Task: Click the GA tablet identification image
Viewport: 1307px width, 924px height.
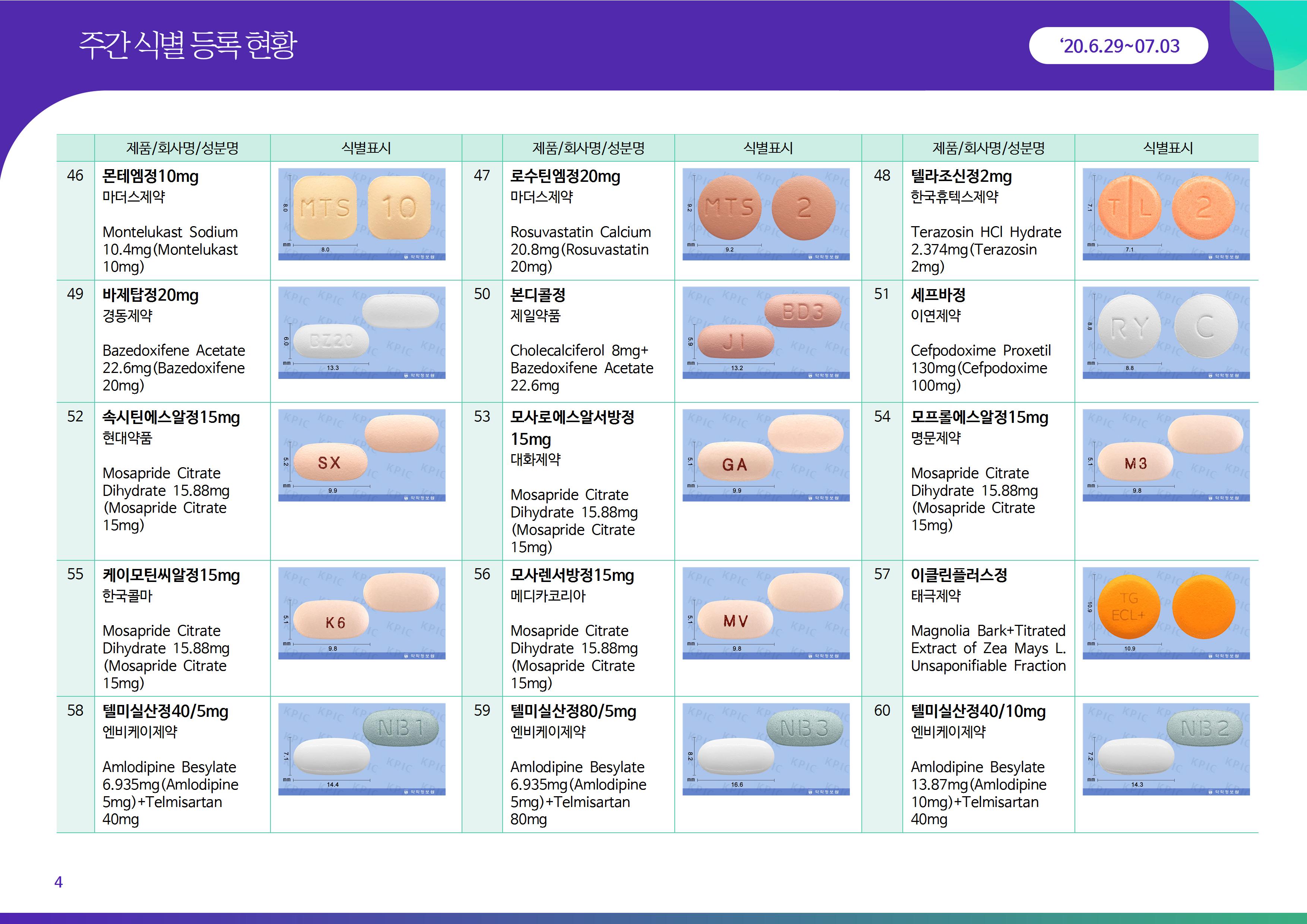Action: tap(766, 455)
